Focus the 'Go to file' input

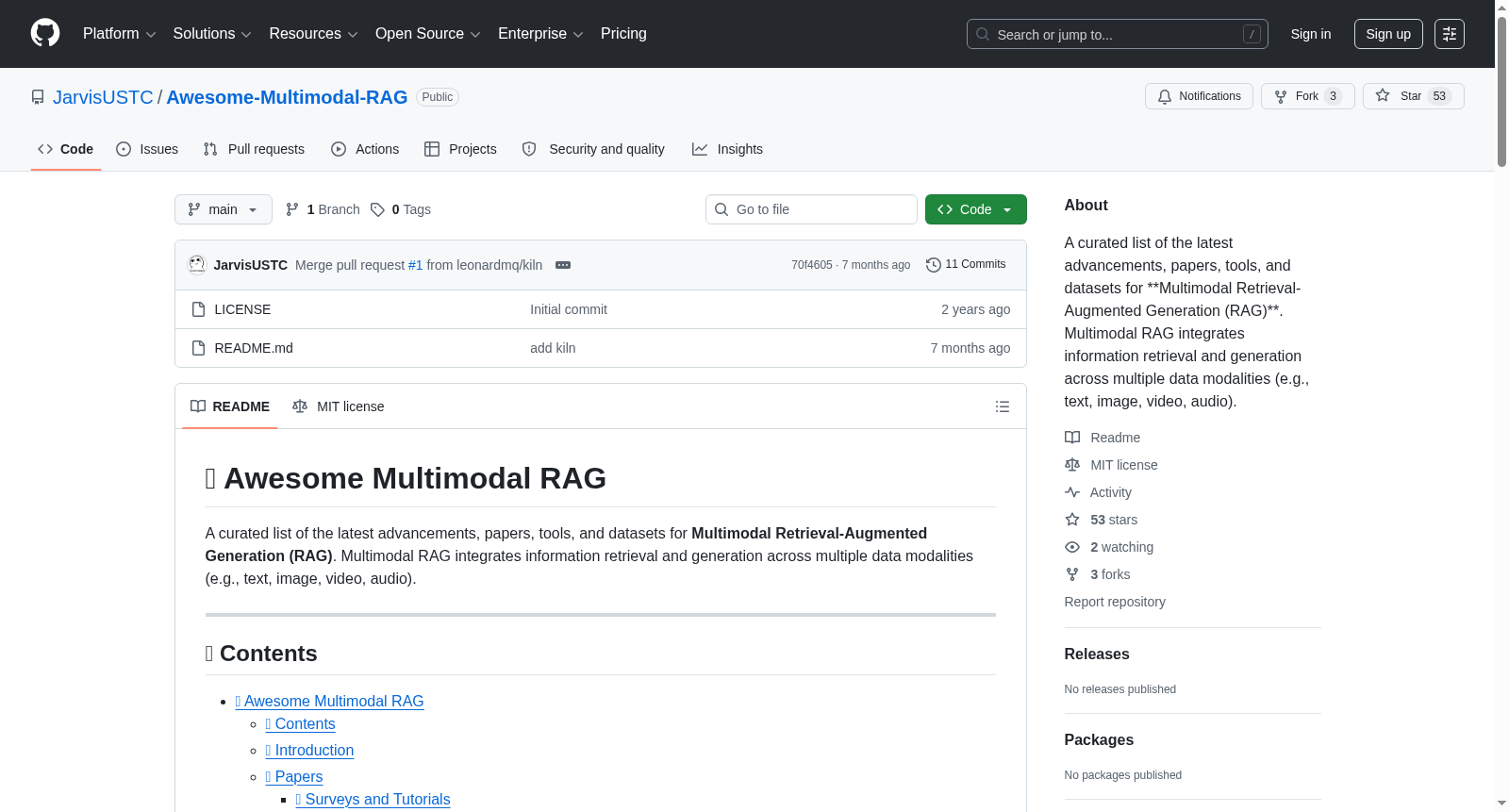point(811,209)
